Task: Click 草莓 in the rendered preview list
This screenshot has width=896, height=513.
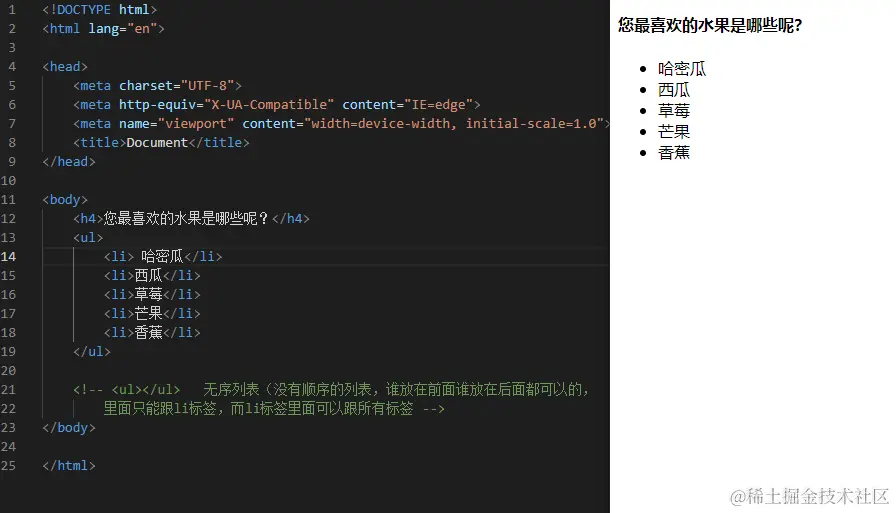Action: tap(674, 111)
